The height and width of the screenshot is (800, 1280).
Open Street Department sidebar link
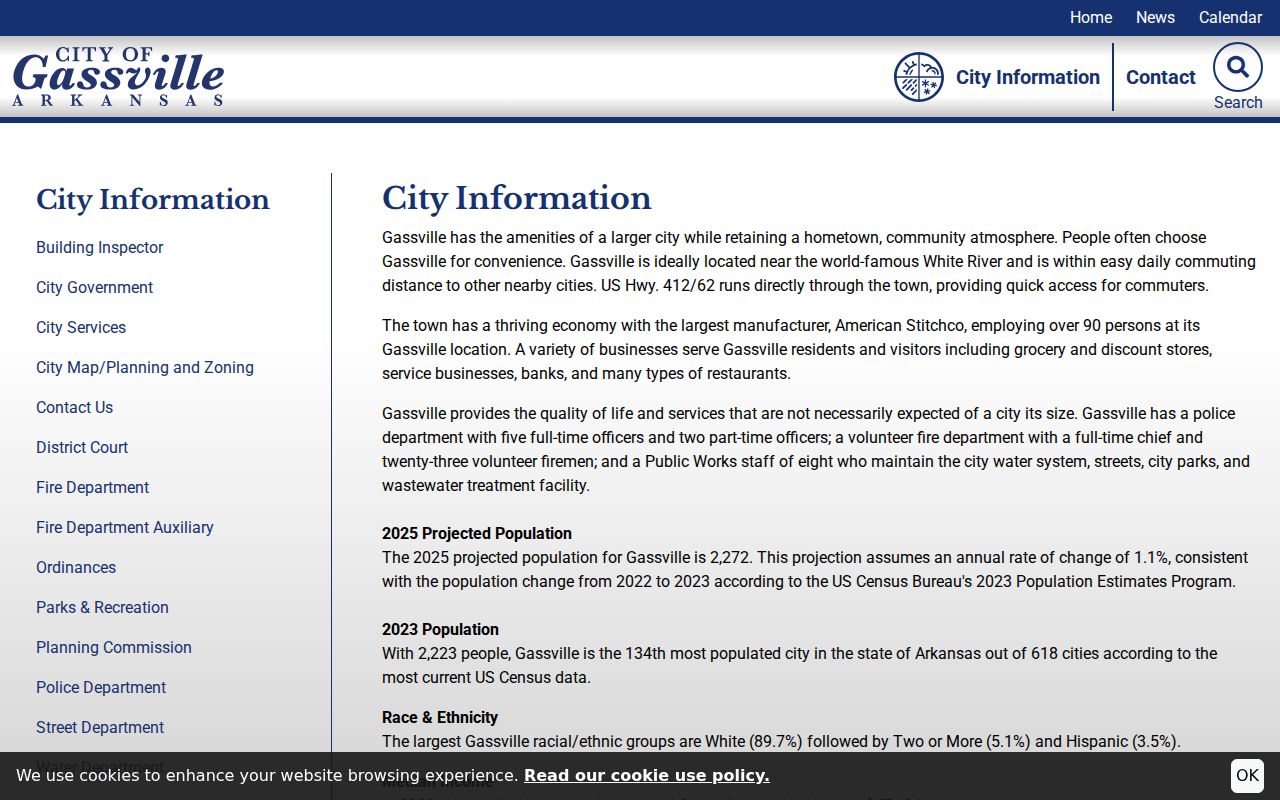coord(100,727)
